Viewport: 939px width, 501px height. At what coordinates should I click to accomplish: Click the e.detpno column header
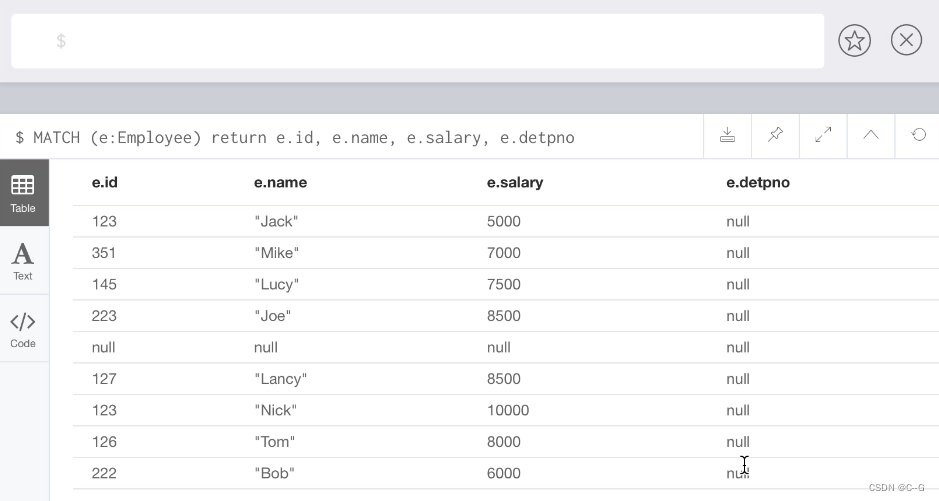click(757, 182)
